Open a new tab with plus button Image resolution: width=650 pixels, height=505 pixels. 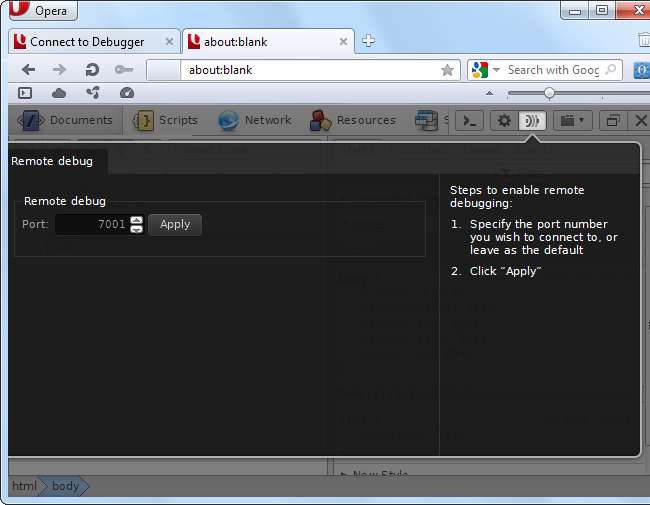pos(368,41)
